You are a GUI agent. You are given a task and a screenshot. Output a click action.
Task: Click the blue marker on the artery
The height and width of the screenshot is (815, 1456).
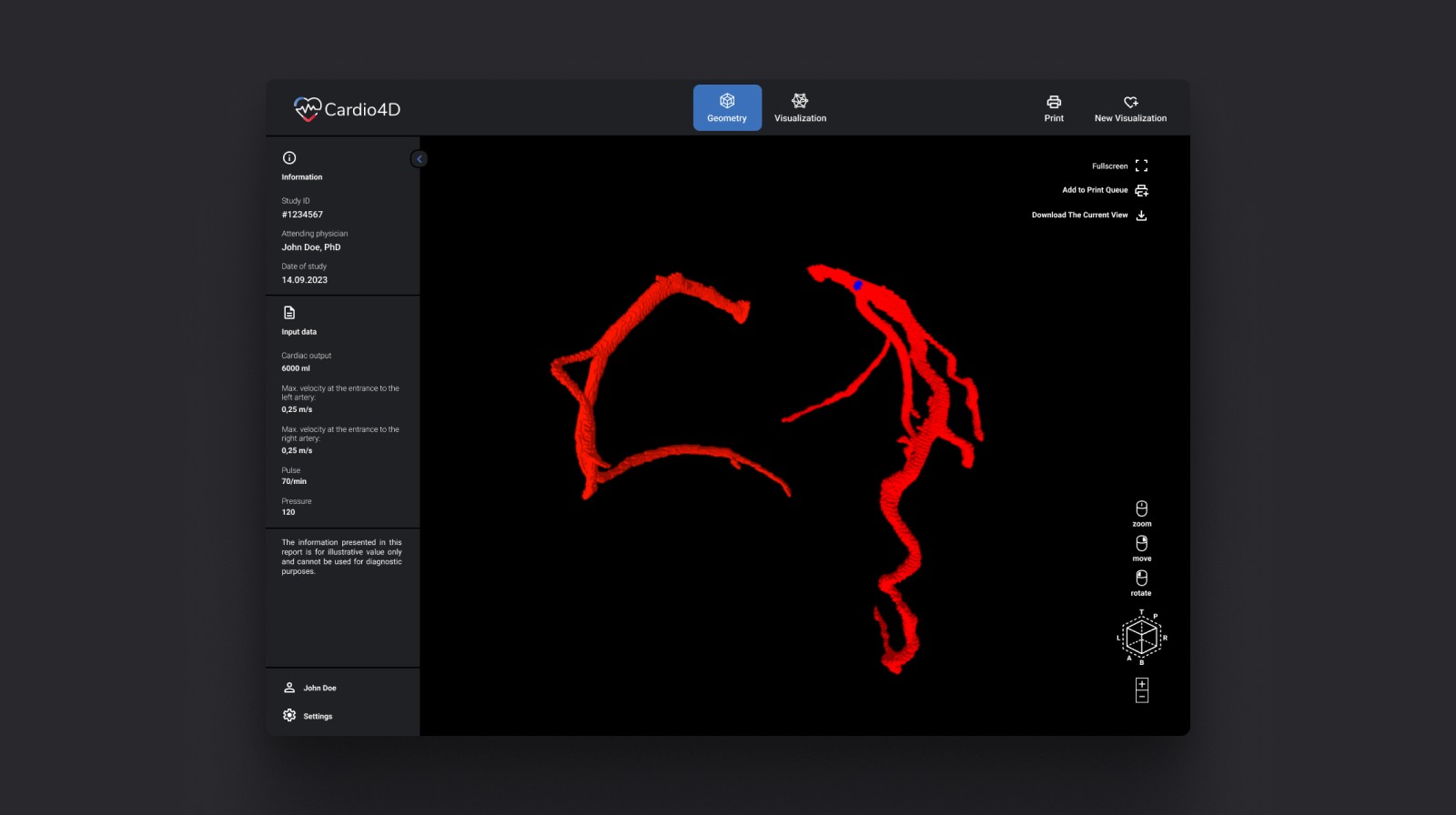[x=857, y=286]
